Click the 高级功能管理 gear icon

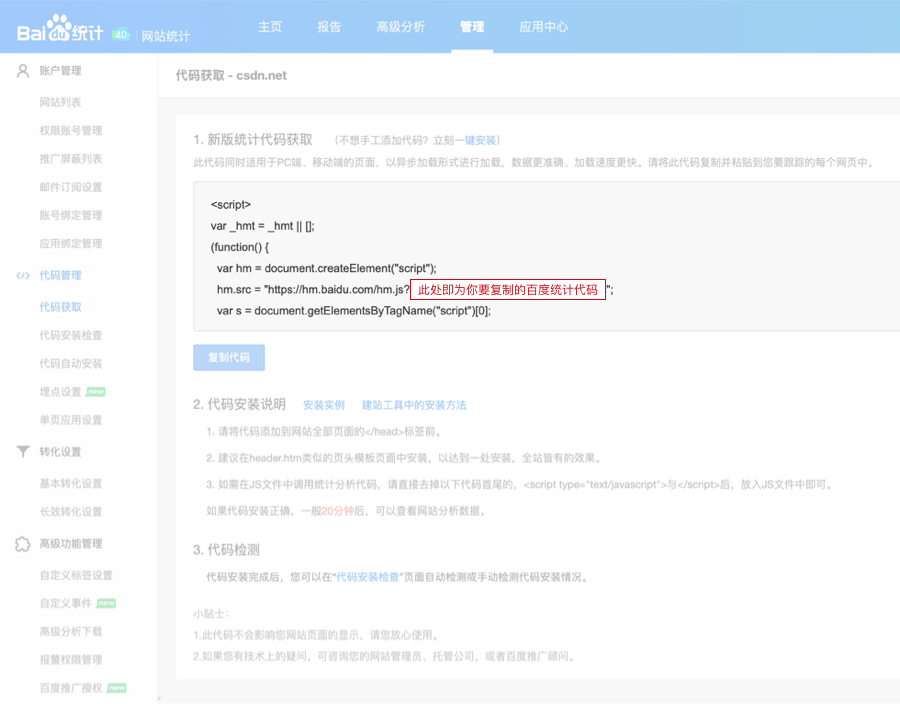(x=22, y=543)
